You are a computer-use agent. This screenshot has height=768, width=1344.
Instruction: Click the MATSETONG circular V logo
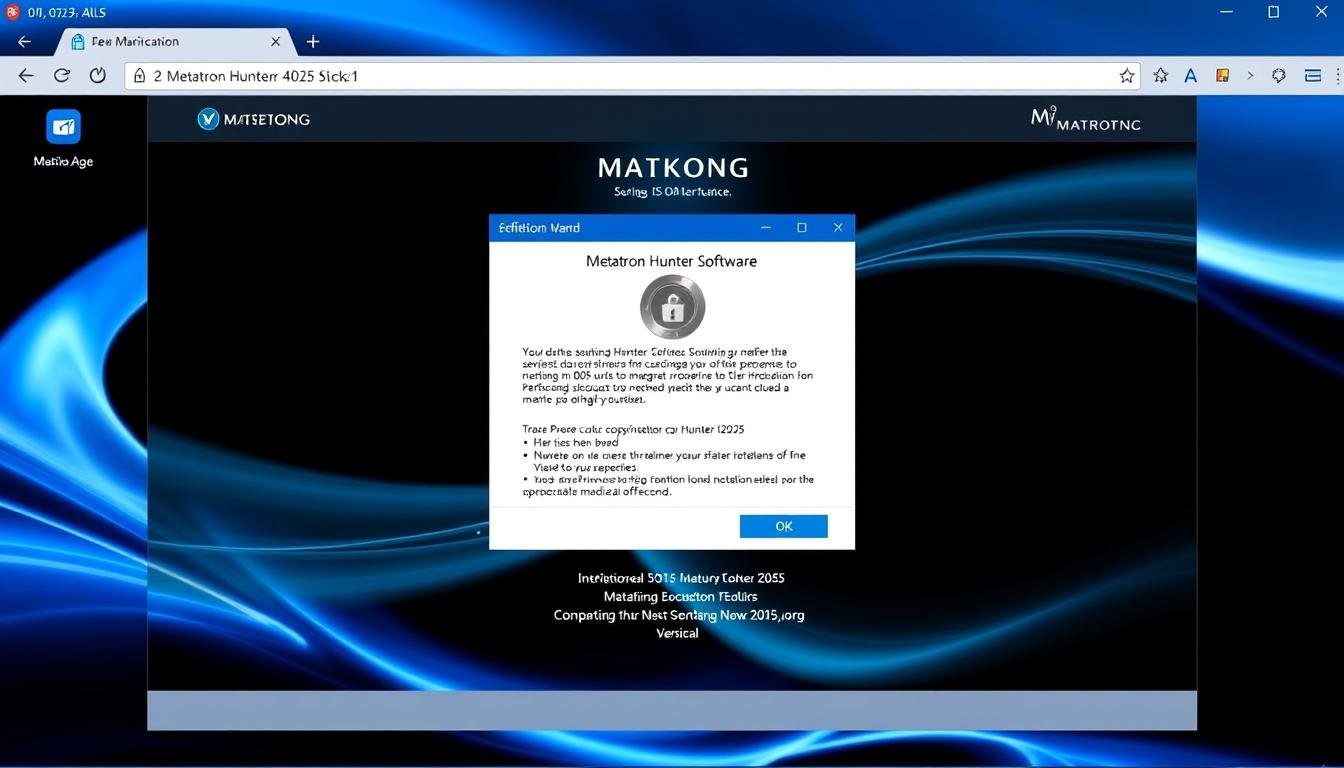(208, 119)
